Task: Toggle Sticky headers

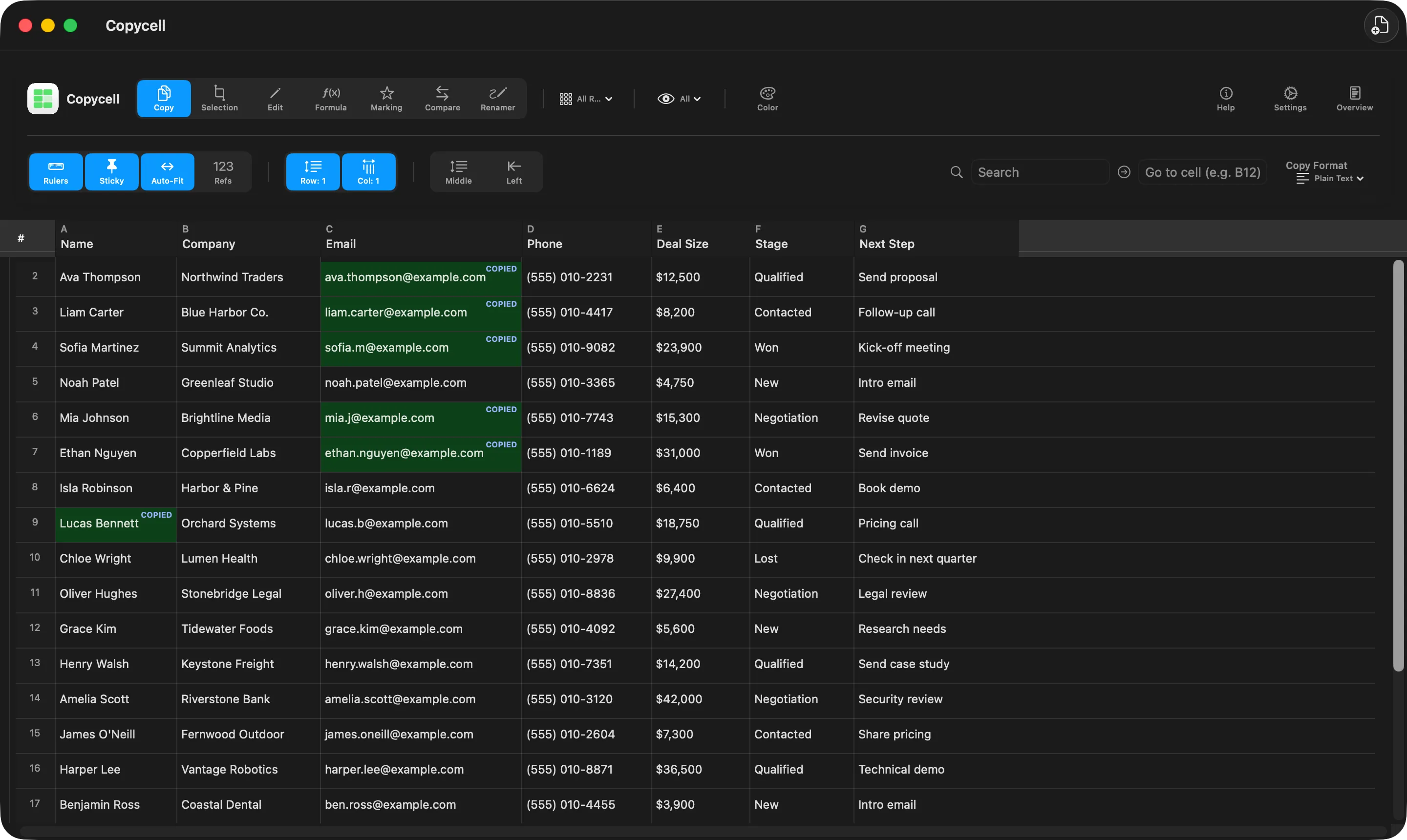Action: click(x=111, y=172)
